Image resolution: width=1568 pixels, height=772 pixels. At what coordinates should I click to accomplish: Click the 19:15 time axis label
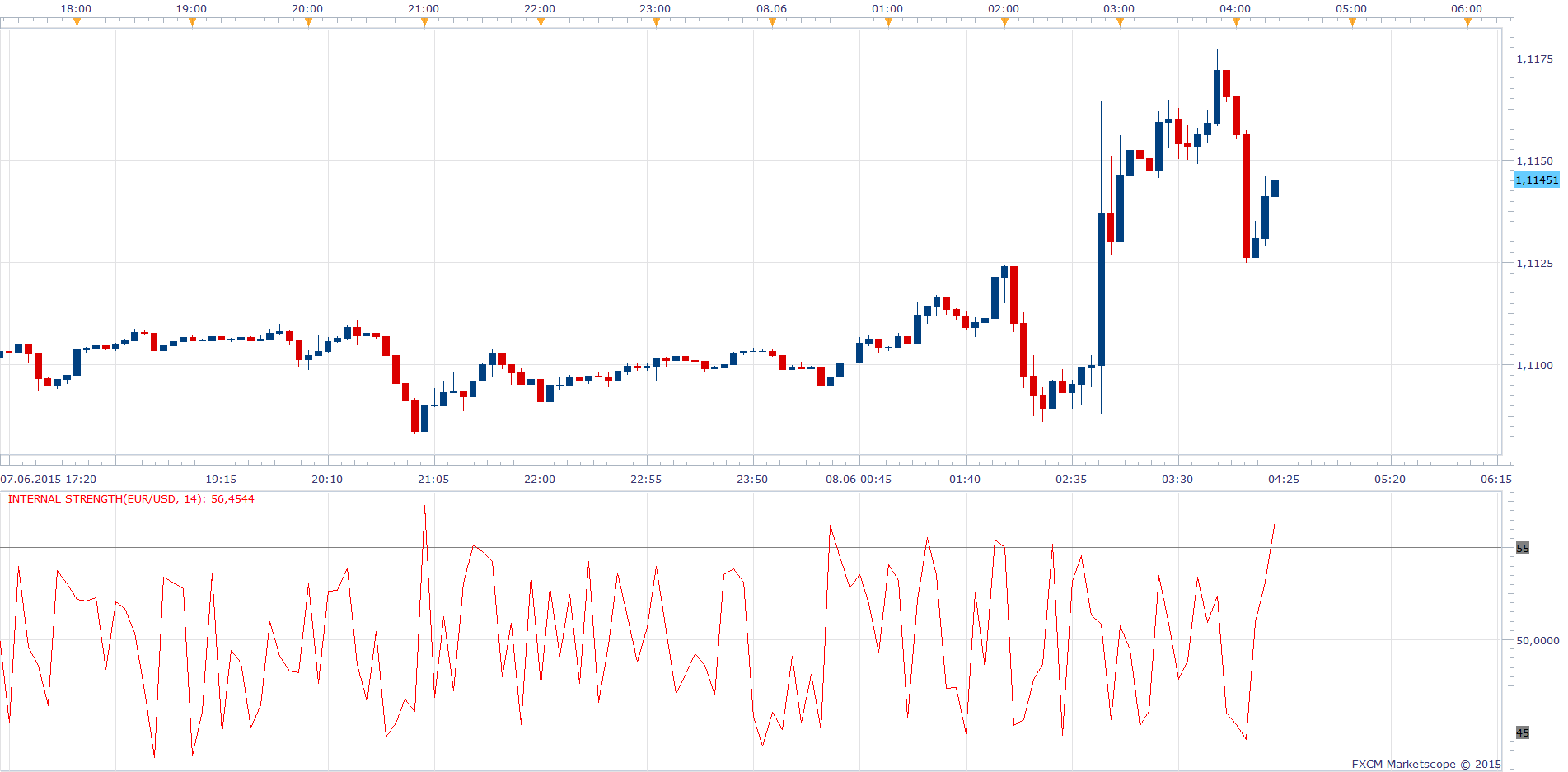pos(221,480)
